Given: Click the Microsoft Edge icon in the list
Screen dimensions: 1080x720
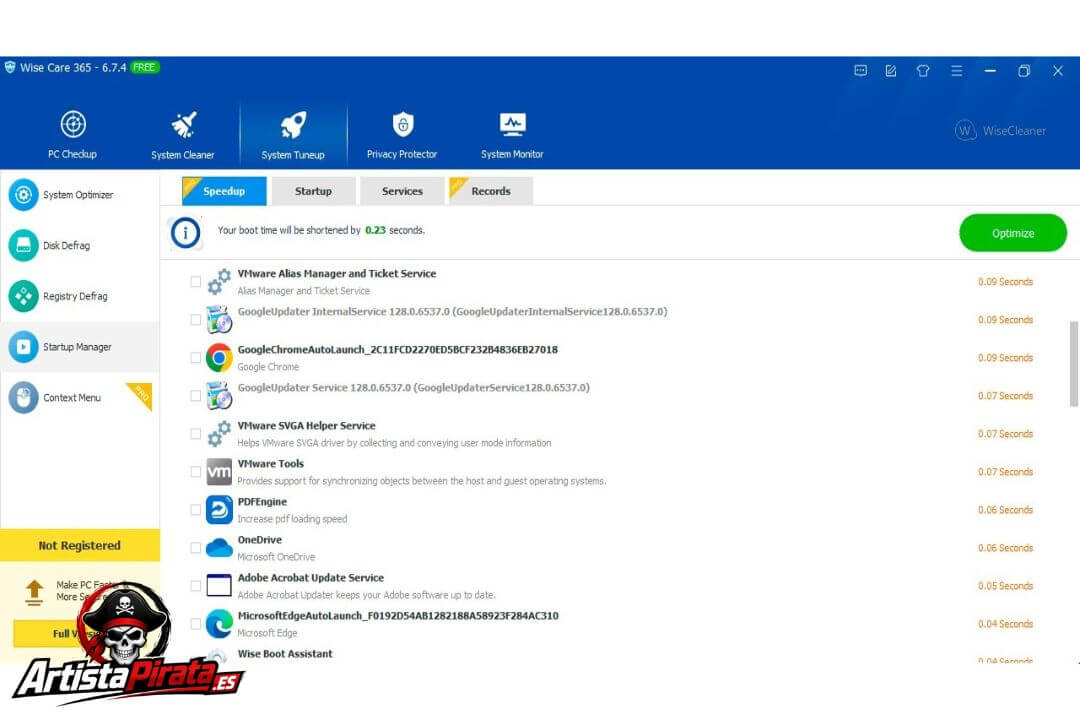Looking at the screenshot, I should click(219, 624).
